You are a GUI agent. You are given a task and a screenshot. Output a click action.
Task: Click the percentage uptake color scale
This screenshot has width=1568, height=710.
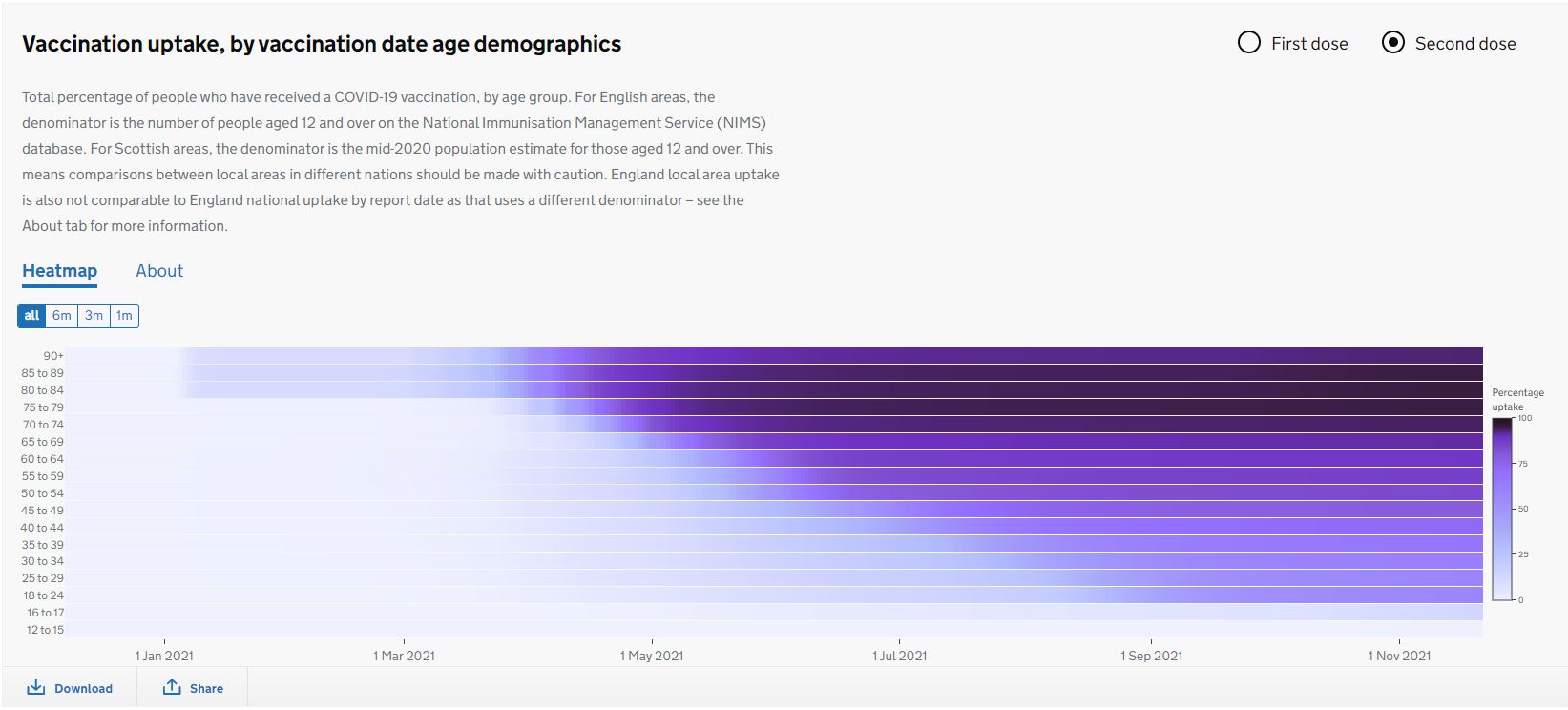[x=1502, y=509]
